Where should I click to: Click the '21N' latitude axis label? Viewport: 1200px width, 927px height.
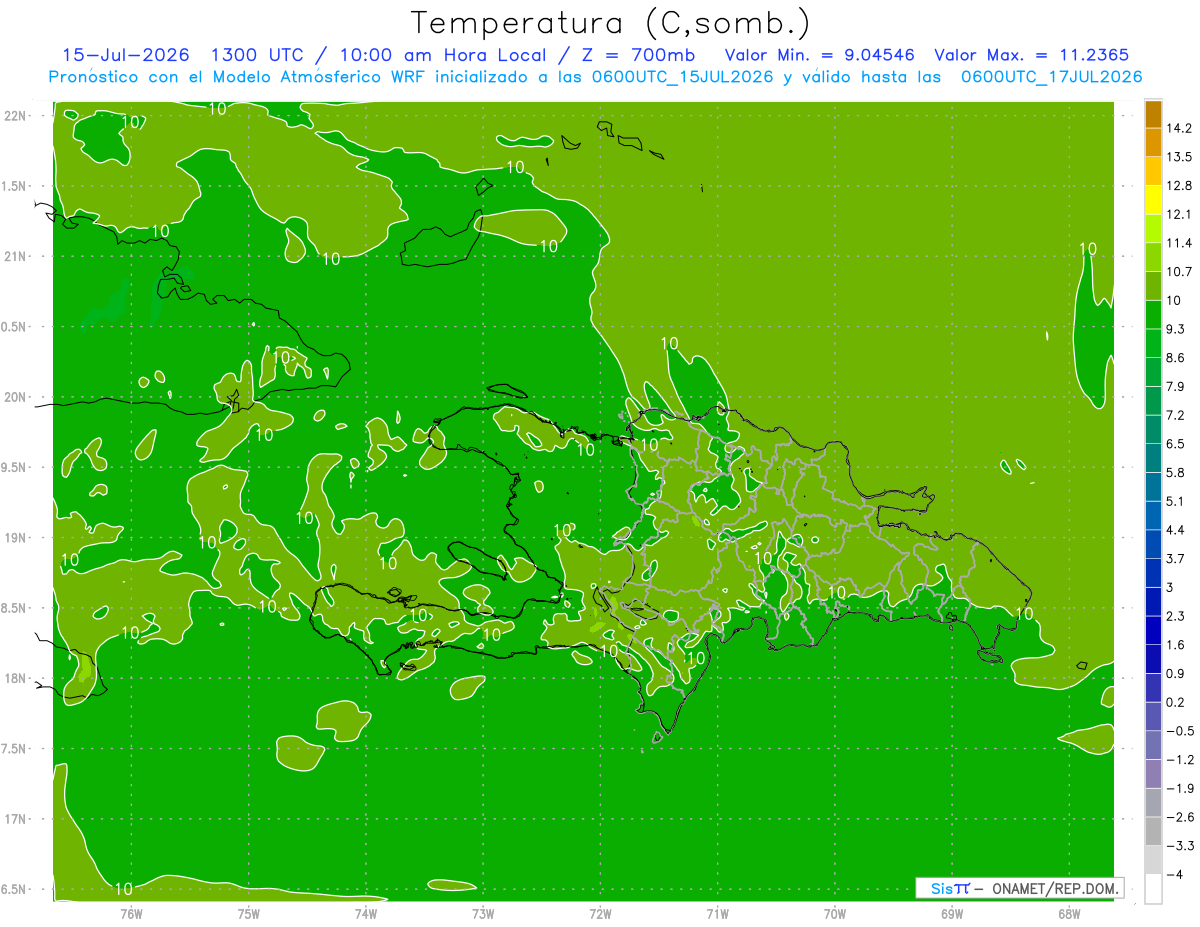[x=17, y=256]
